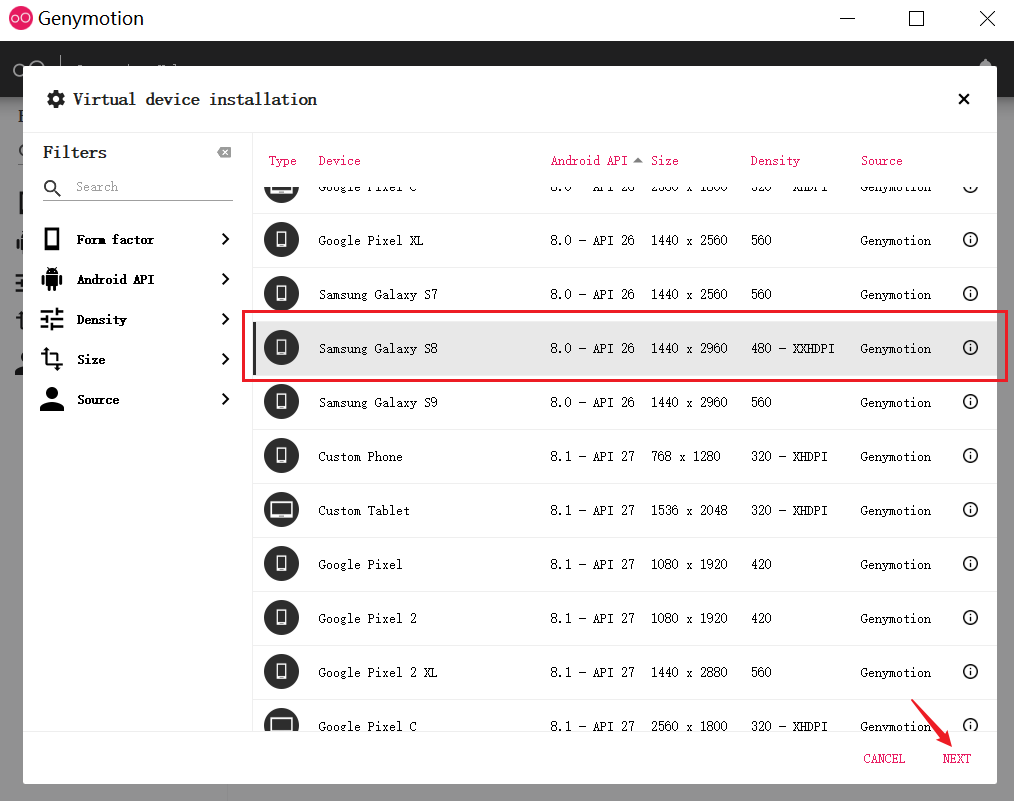The width and height of the screenshot is (1014, 801).
Task: Click the phone icon for Samsung Galaxy S8
Action: [x=281, y=348]
